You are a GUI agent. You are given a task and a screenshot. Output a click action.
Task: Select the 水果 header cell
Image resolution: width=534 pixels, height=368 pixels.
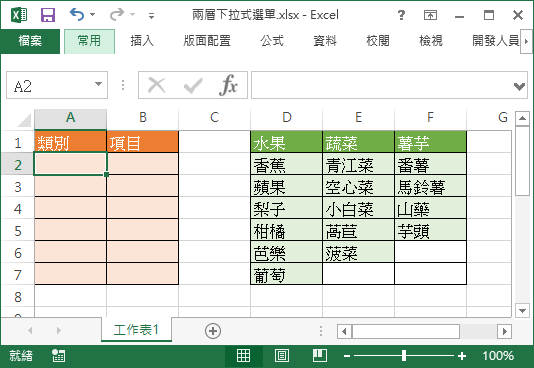click(287, 142)
